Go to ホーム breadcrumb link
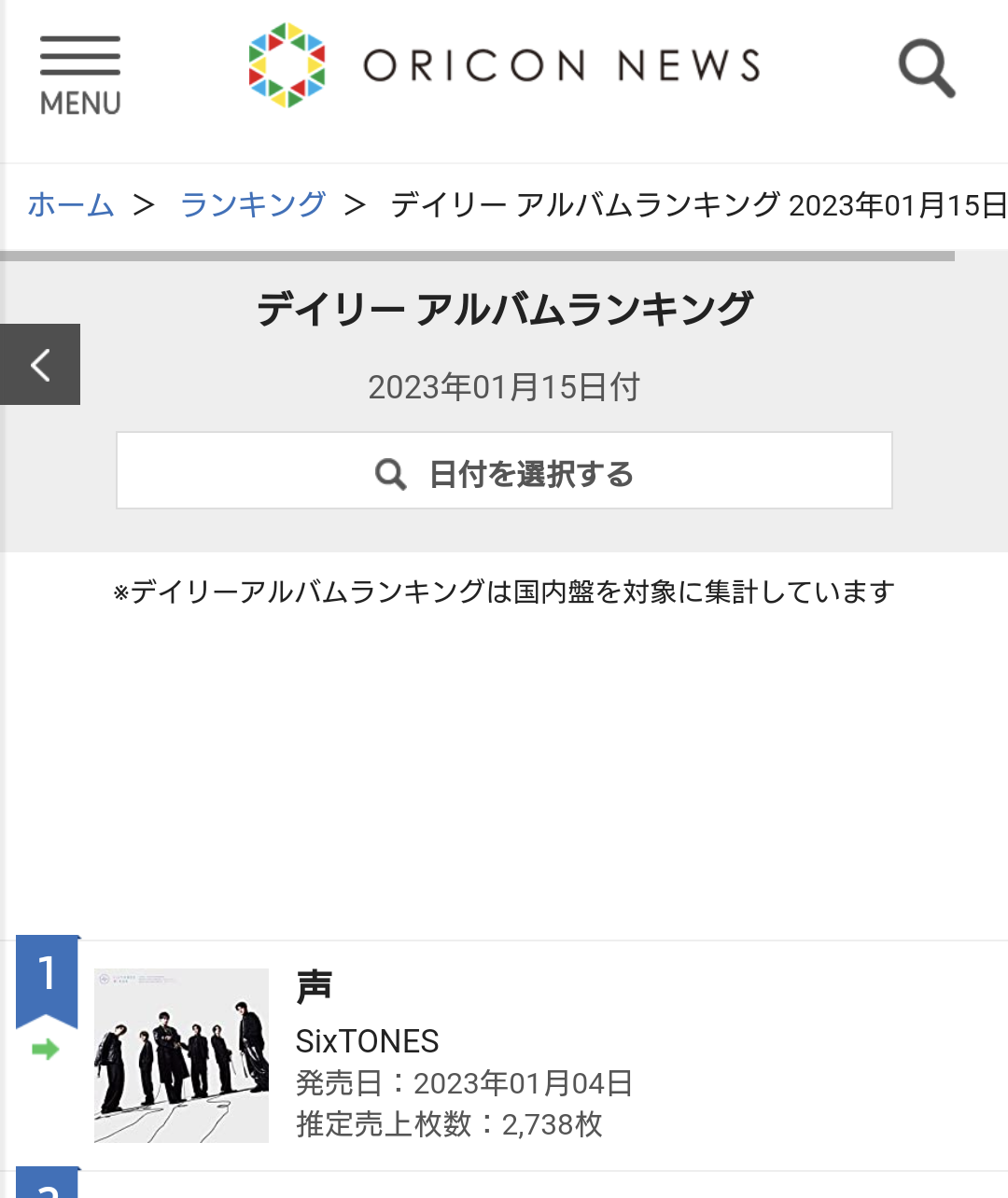The width and height of the screenshot is (1008, 1198). tap(71, 204)
